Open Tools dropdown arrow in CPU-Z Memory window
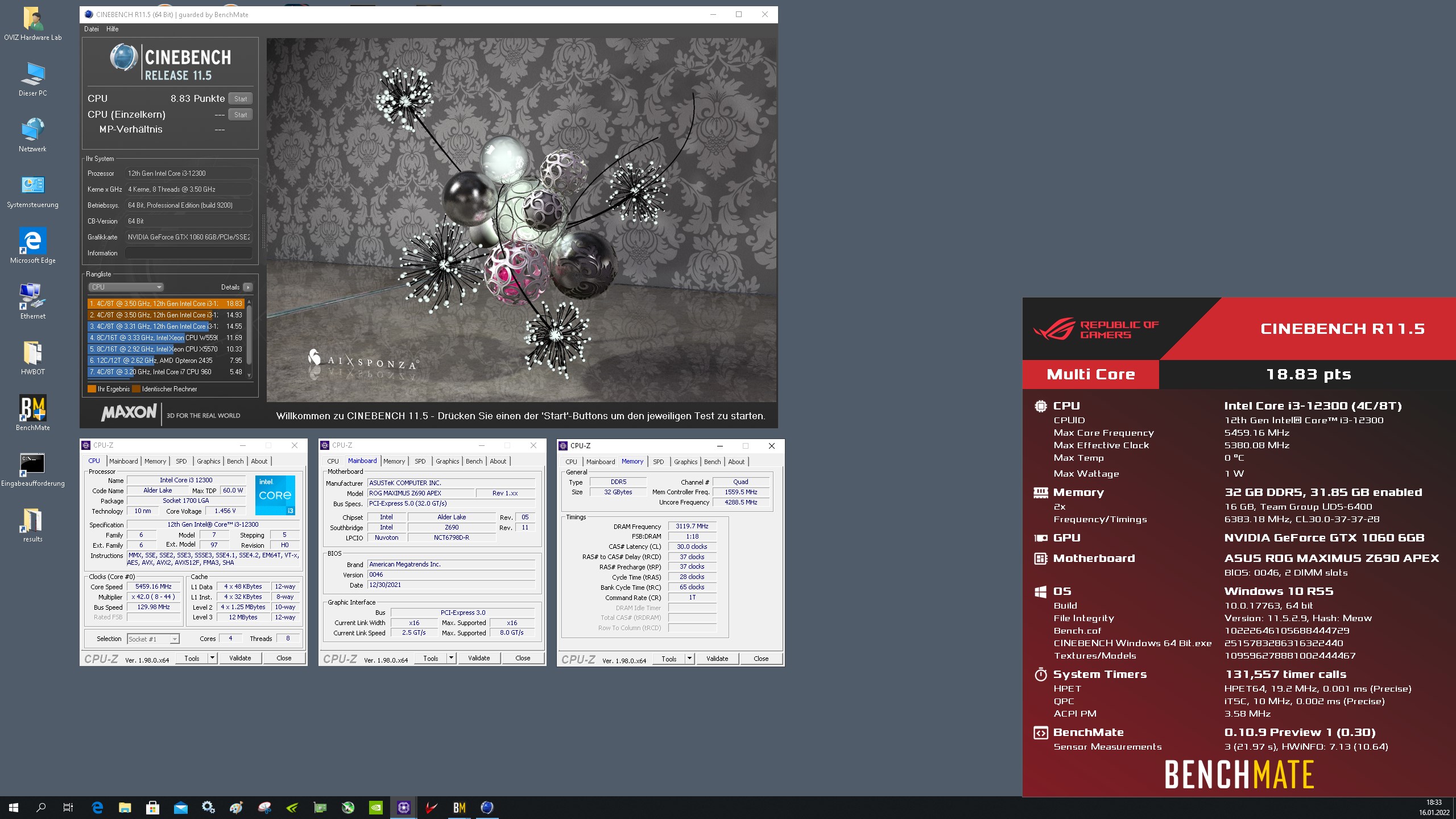 pos(689,659)
